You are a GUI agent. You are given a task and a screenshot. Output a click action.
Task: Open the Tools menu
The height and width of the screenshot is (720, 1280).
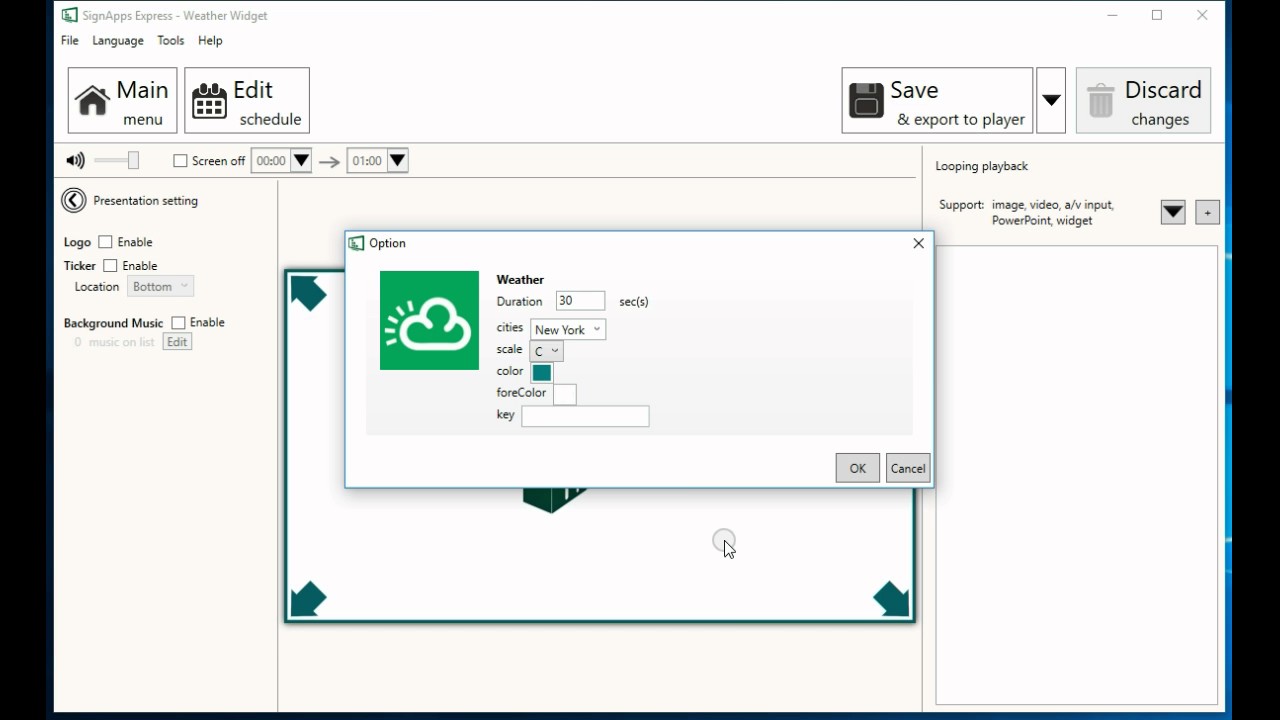[x=171, y=40]
